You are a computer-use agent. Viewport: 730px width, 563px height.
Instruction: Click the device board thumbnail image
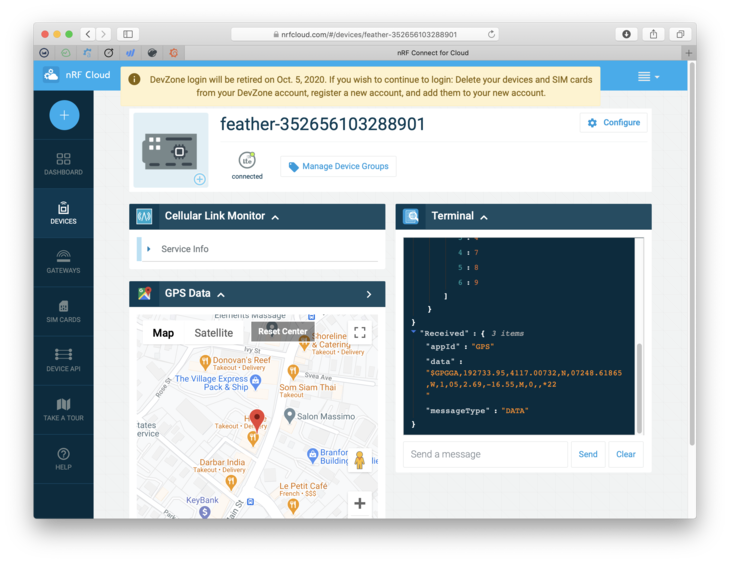169,150
